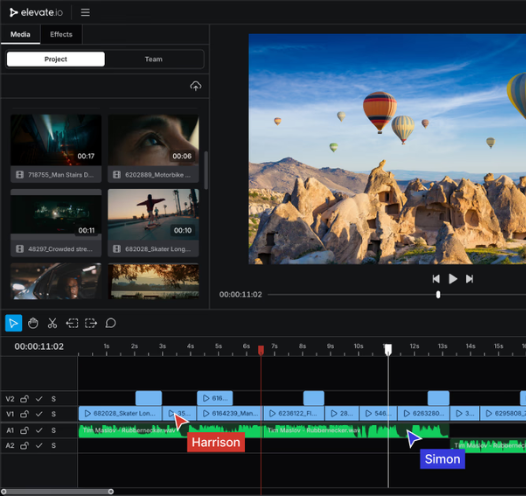Select the scissors cut tool
Screen dimensions: 526x496
click(52, 323)
